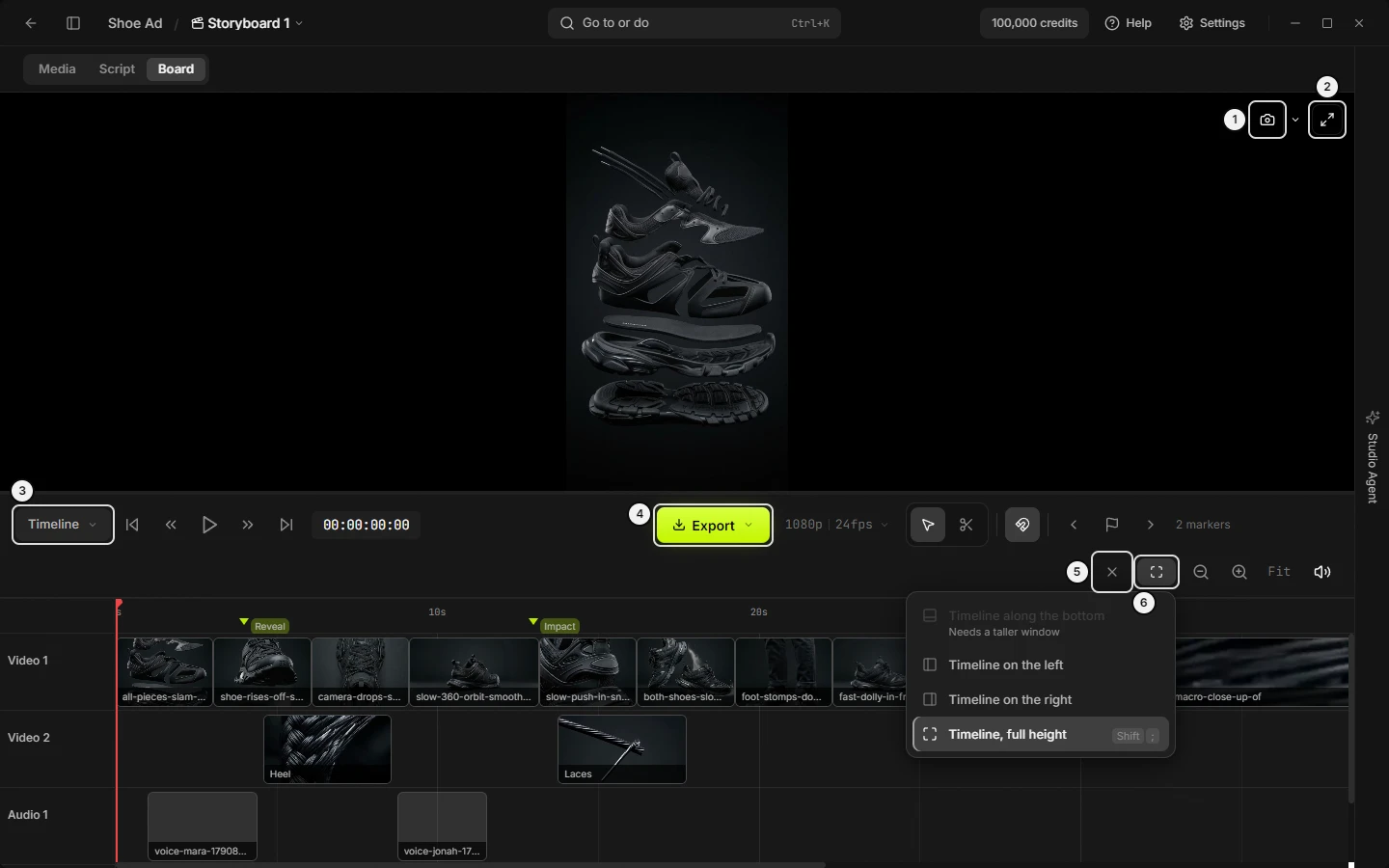The height and width of the screenshot is (868, 1389).
Task: Switch to the Media tab
Action: click(57, 69)
